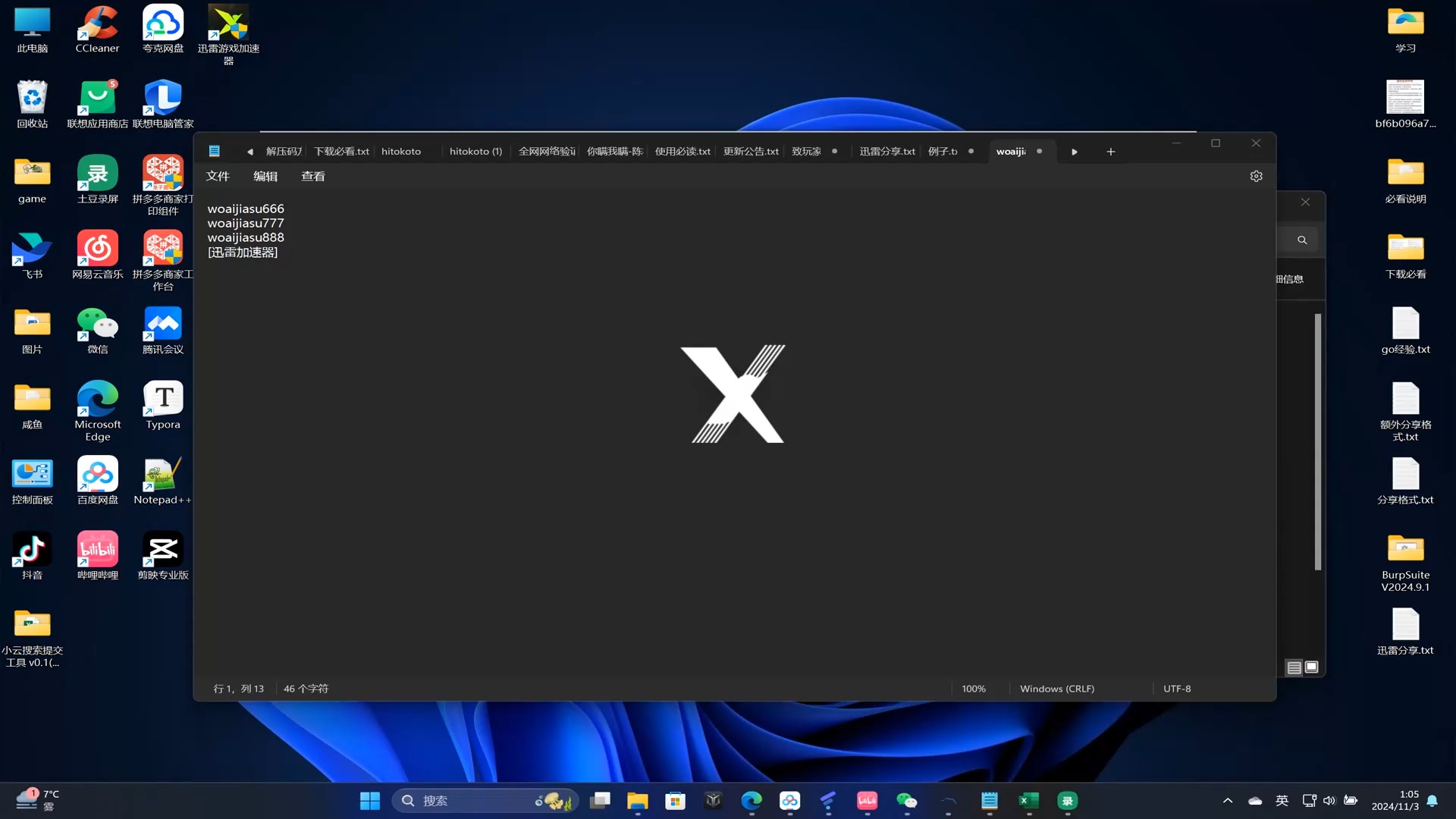Switch to the hitokoto (1) tab

click(475, 152)
